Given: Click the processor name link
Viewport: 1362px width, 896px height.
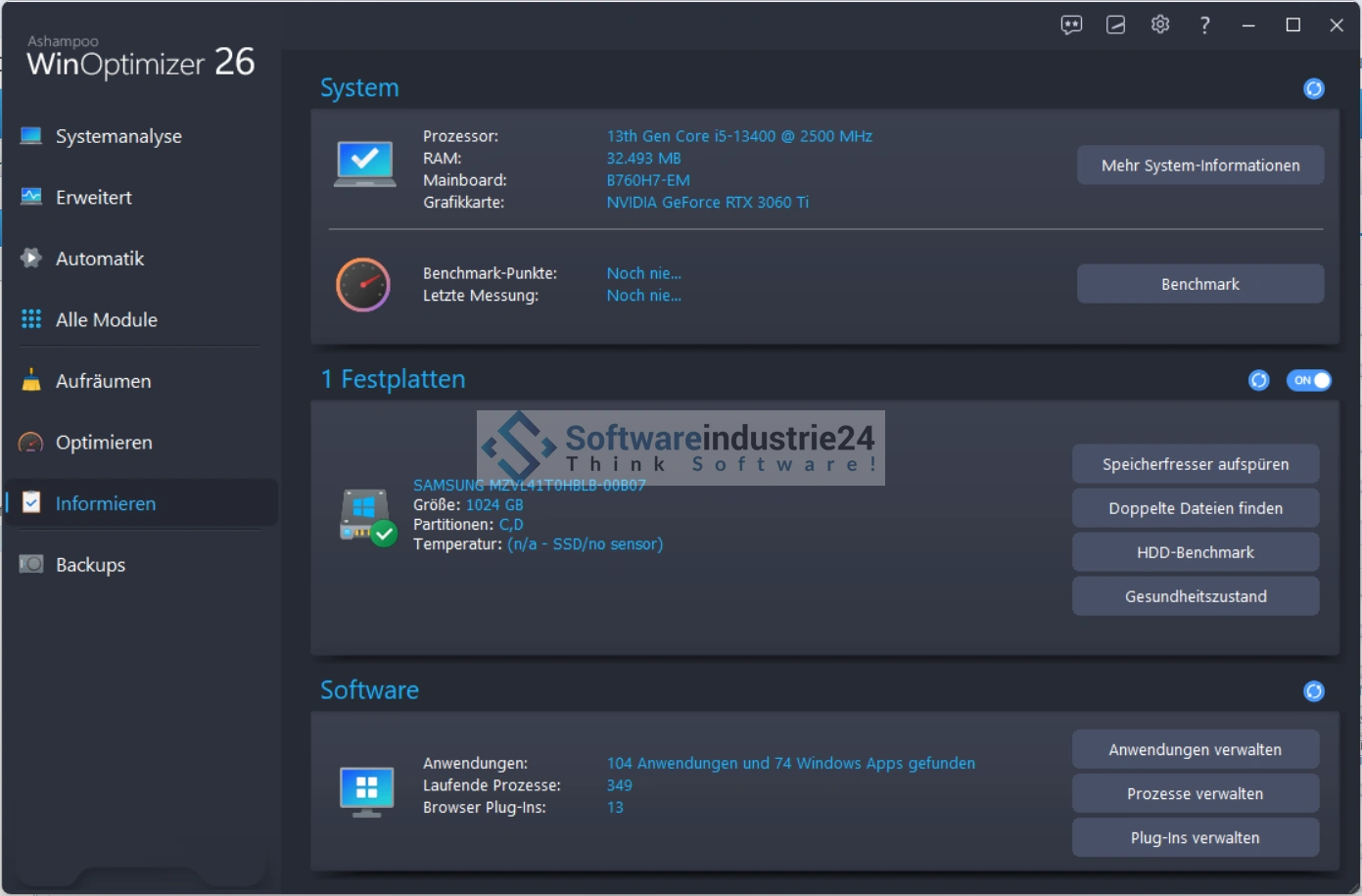Looking at the screenshot, I should coord(739,136).
